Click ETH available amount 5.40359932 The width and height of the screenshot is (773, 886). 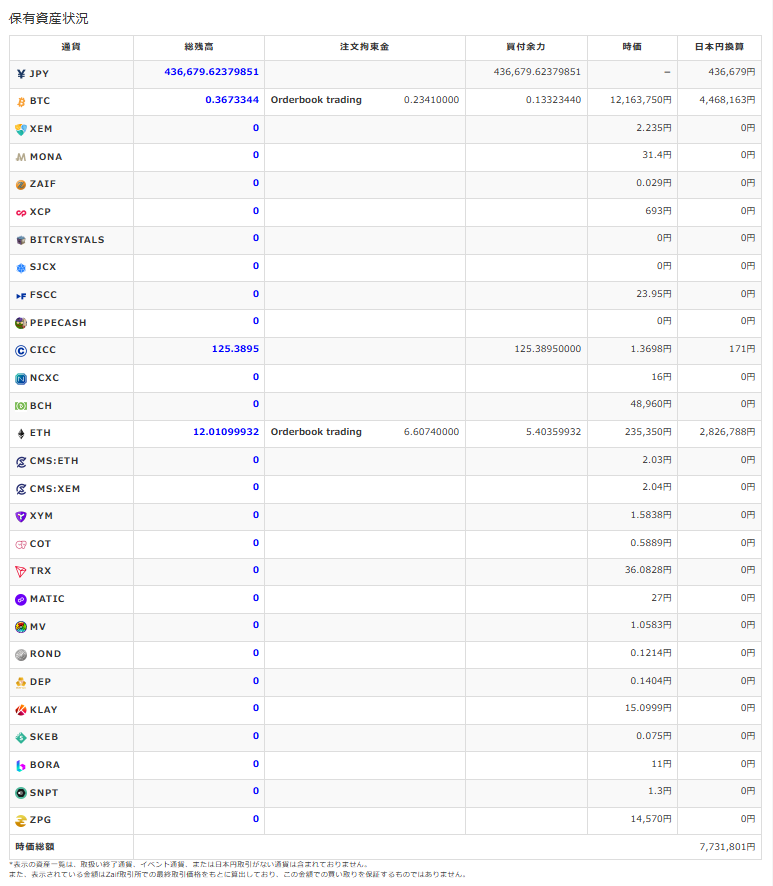(x=553, y=432)
